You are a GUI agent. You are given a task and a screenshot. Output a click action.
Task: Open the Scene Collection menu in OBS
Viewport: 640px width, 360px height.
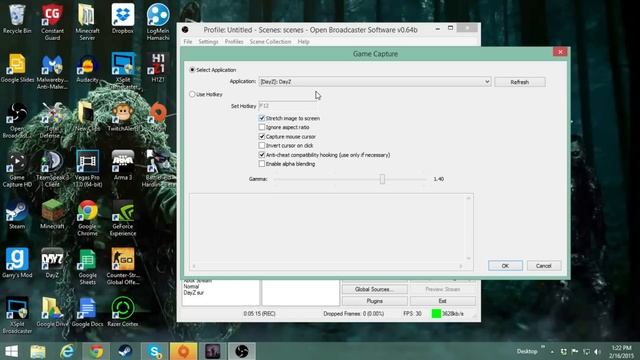click(x=270, y=42)
